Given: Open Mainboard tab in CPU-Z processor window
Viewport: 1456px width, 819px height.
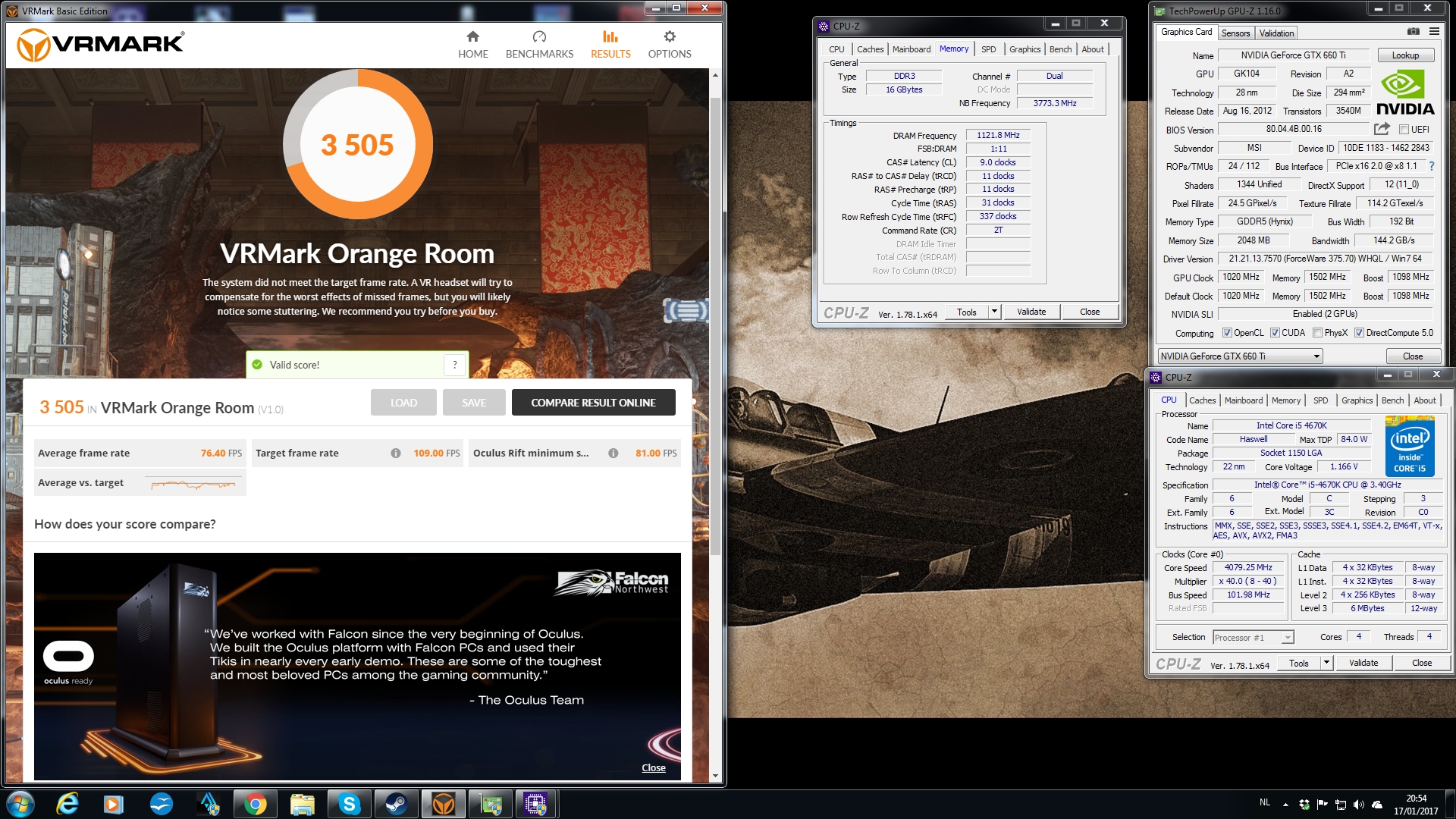Looking at the screenshot, I should click(x=1244, y=400).
